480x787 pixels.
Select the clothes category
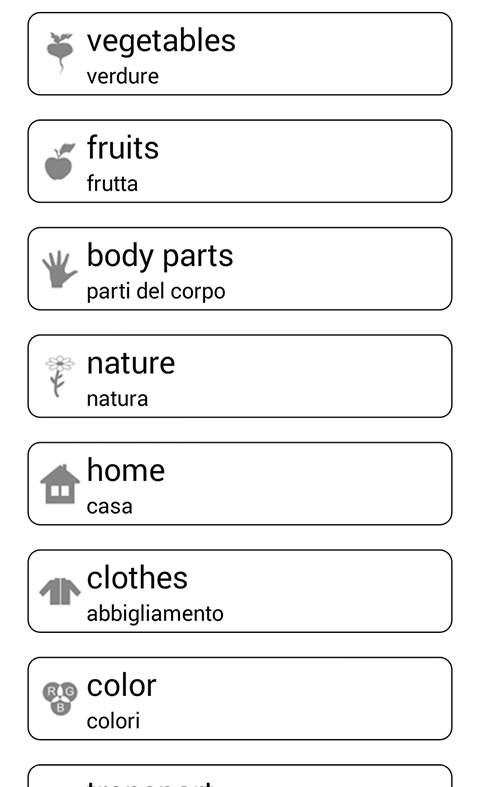240,591
